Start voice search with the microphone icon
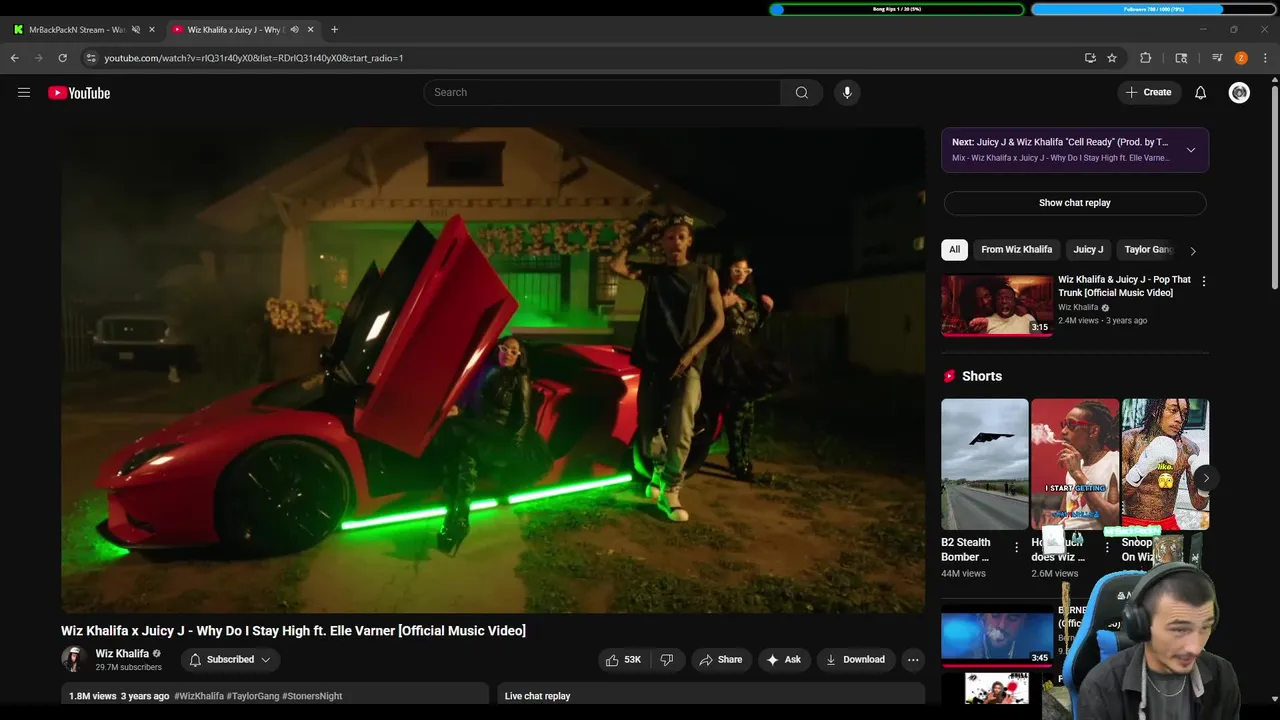 pyautogui.click(x=847, y=92)
